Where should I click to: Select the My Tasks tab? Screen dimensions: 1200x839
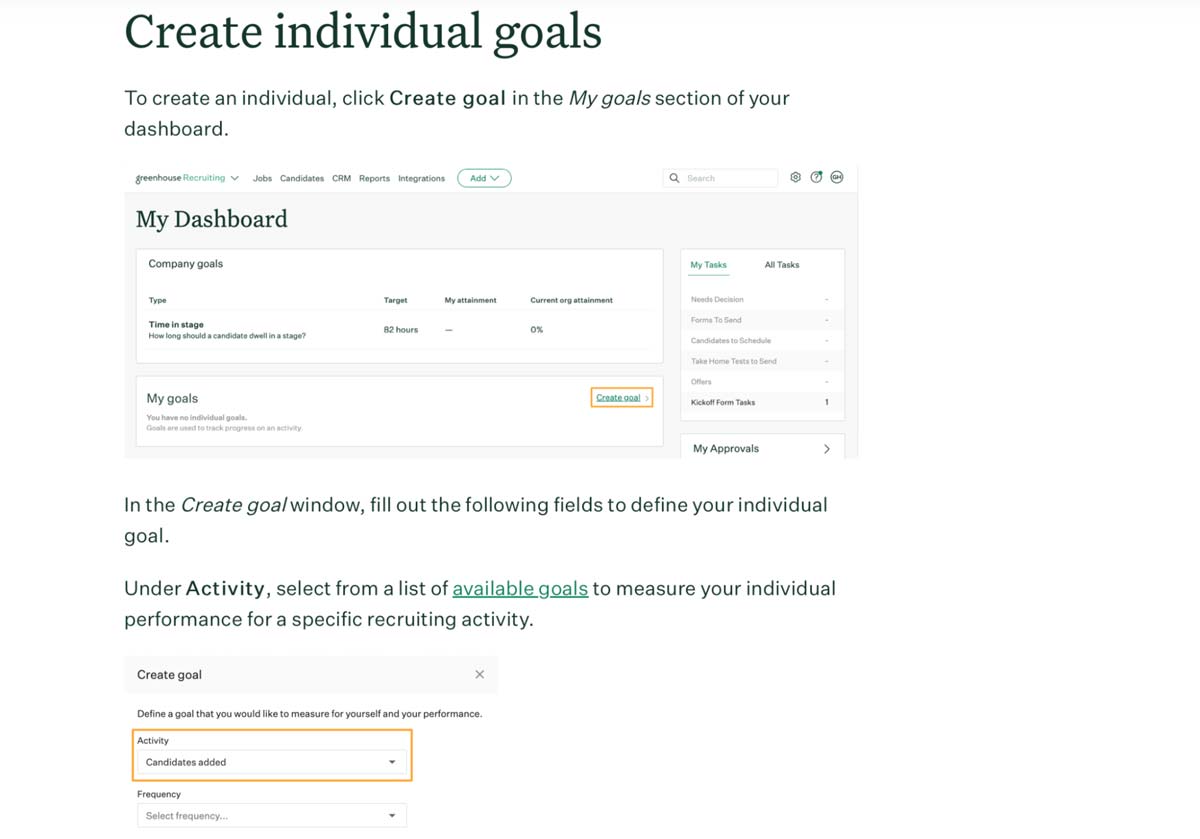708,264
